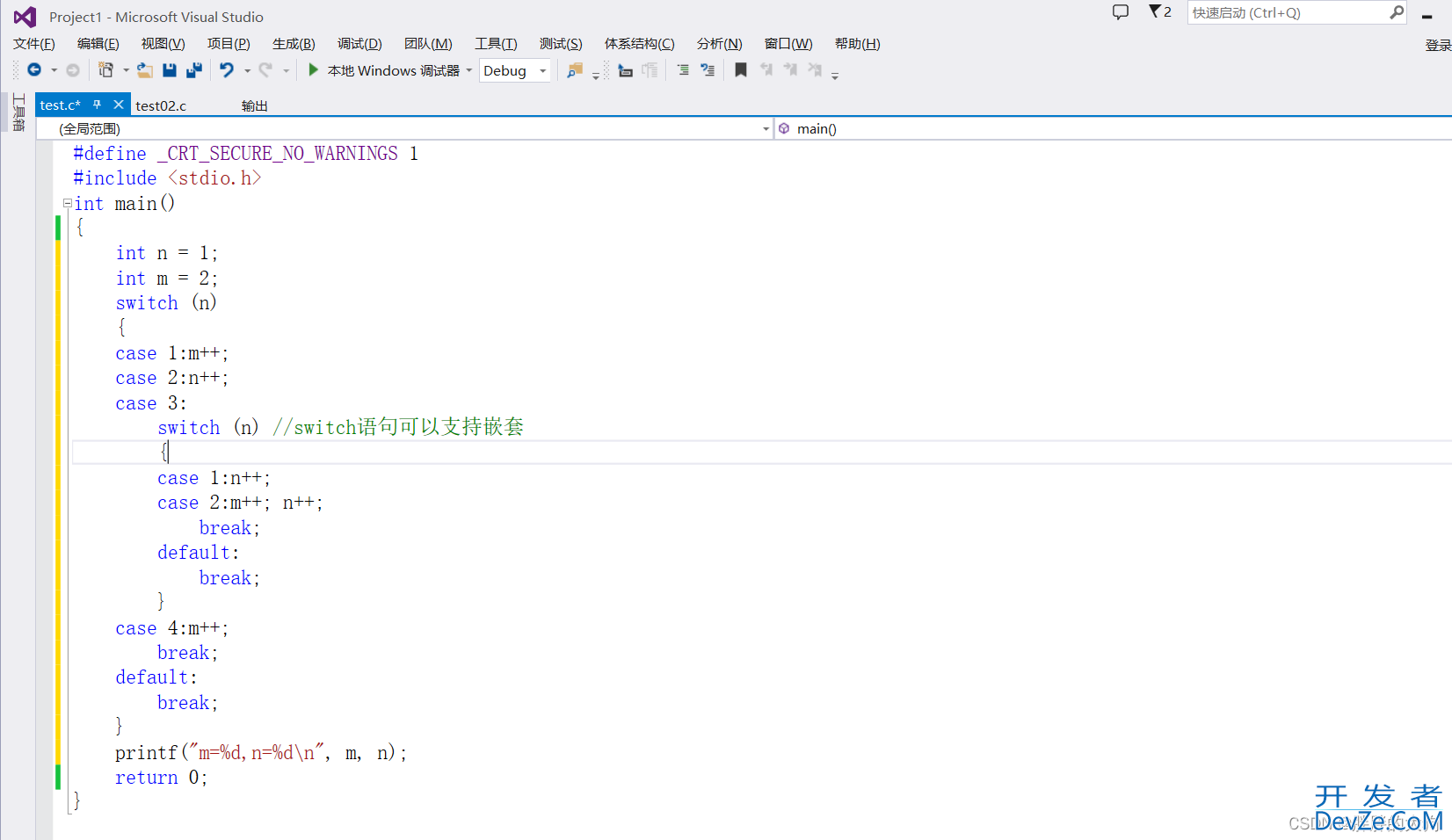Click the next bookmark icon
The width and height of the screenshot is (1452, 840).
coord(790,70)
